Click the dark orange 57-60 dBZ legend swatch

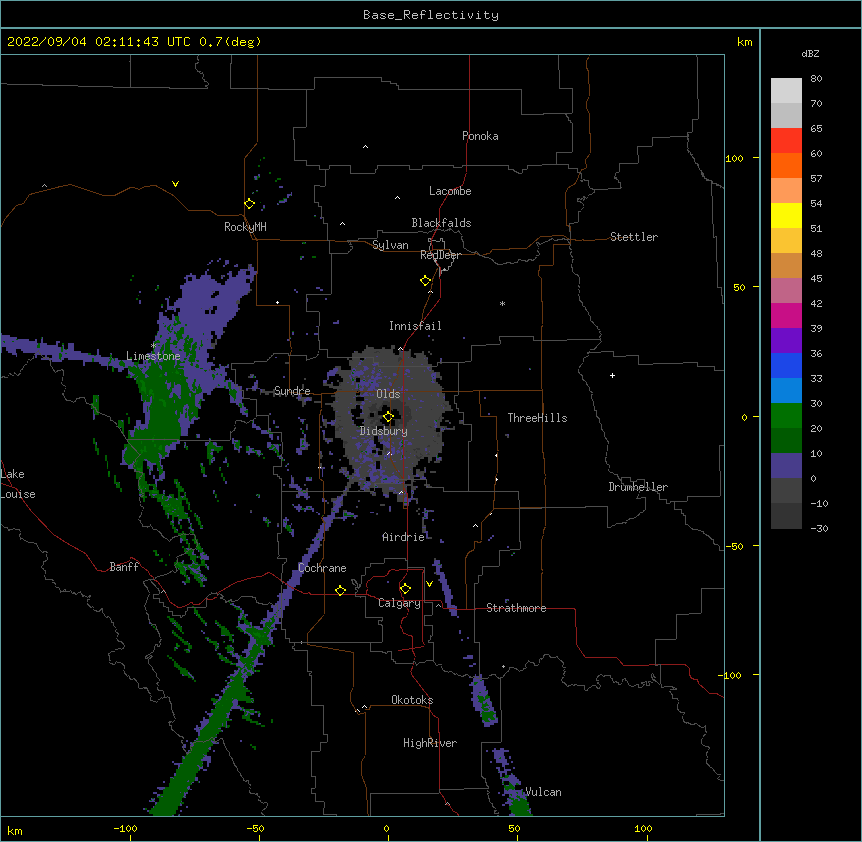786,165
